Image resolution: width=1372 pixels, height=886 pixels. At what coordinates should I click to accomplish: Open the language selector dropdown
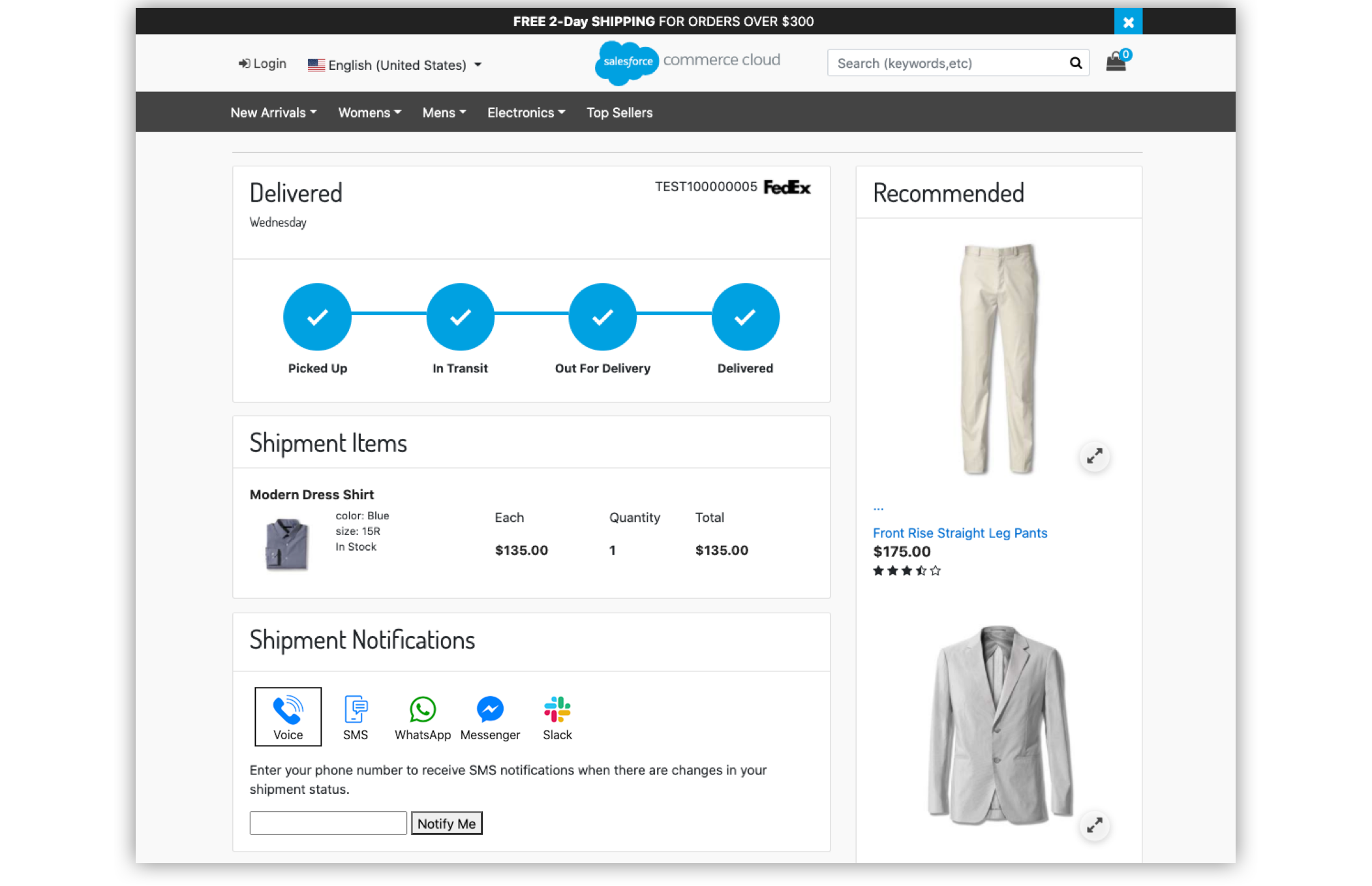pyautogui.click(x=395, y=65)
